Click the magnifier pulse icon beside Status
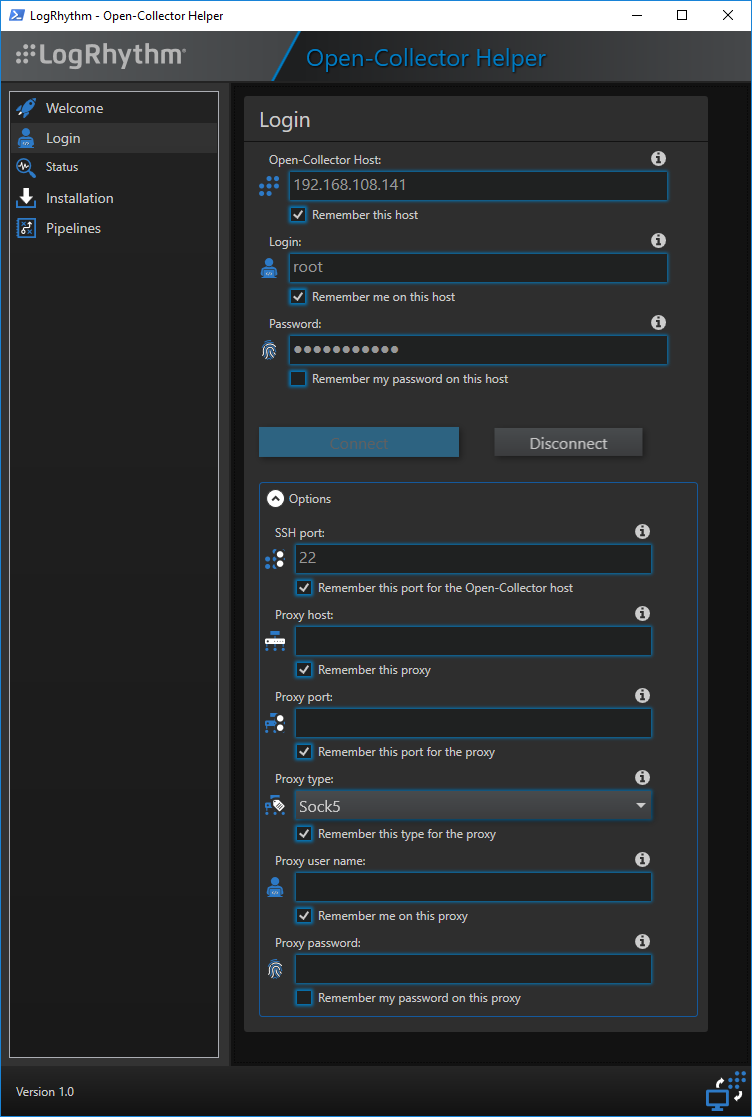The width and height of the screenshot is (752, 1117). point(26,167)
